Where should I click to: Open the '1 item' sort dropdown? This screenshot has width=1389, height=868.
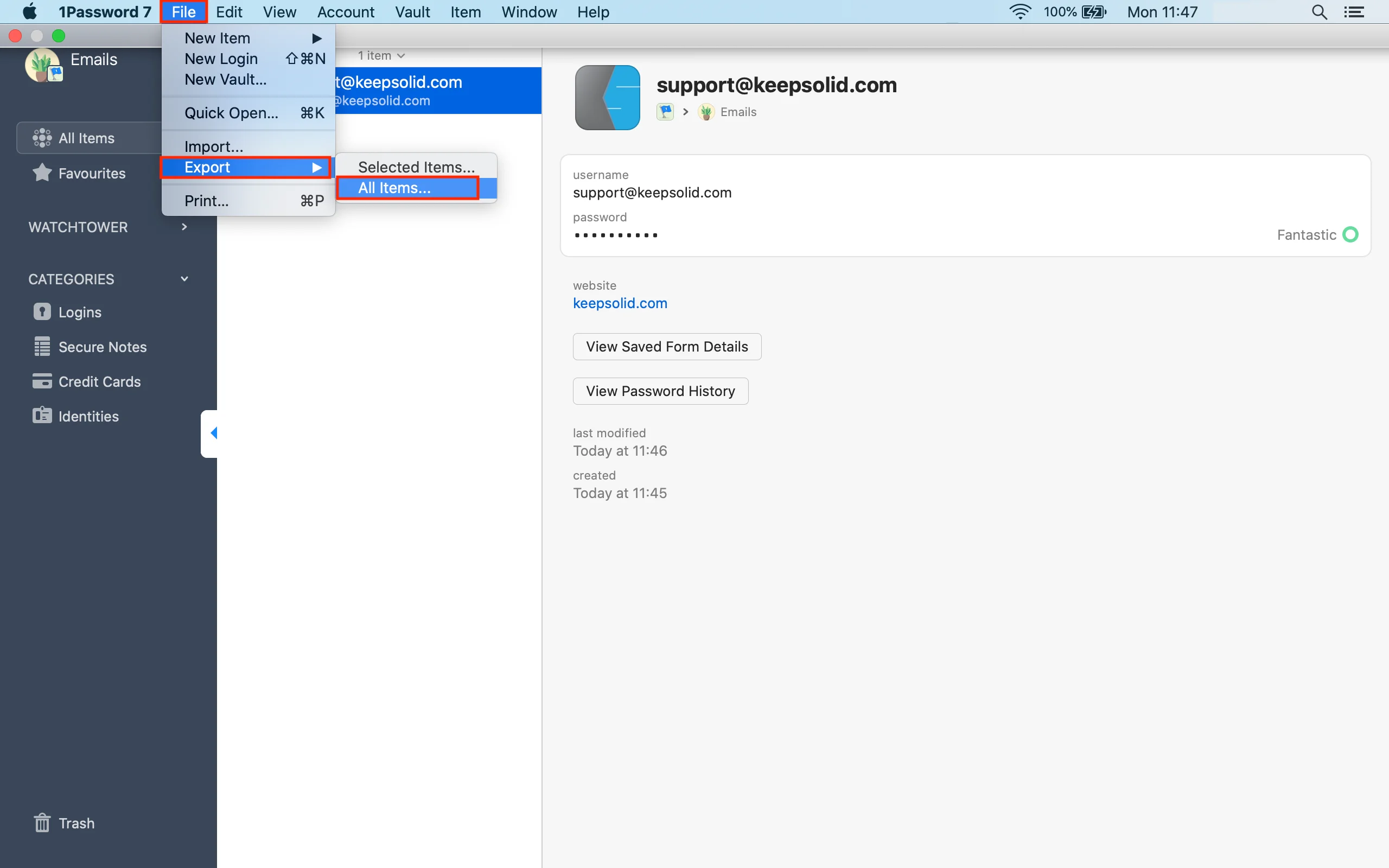click(x=381, y=56)
